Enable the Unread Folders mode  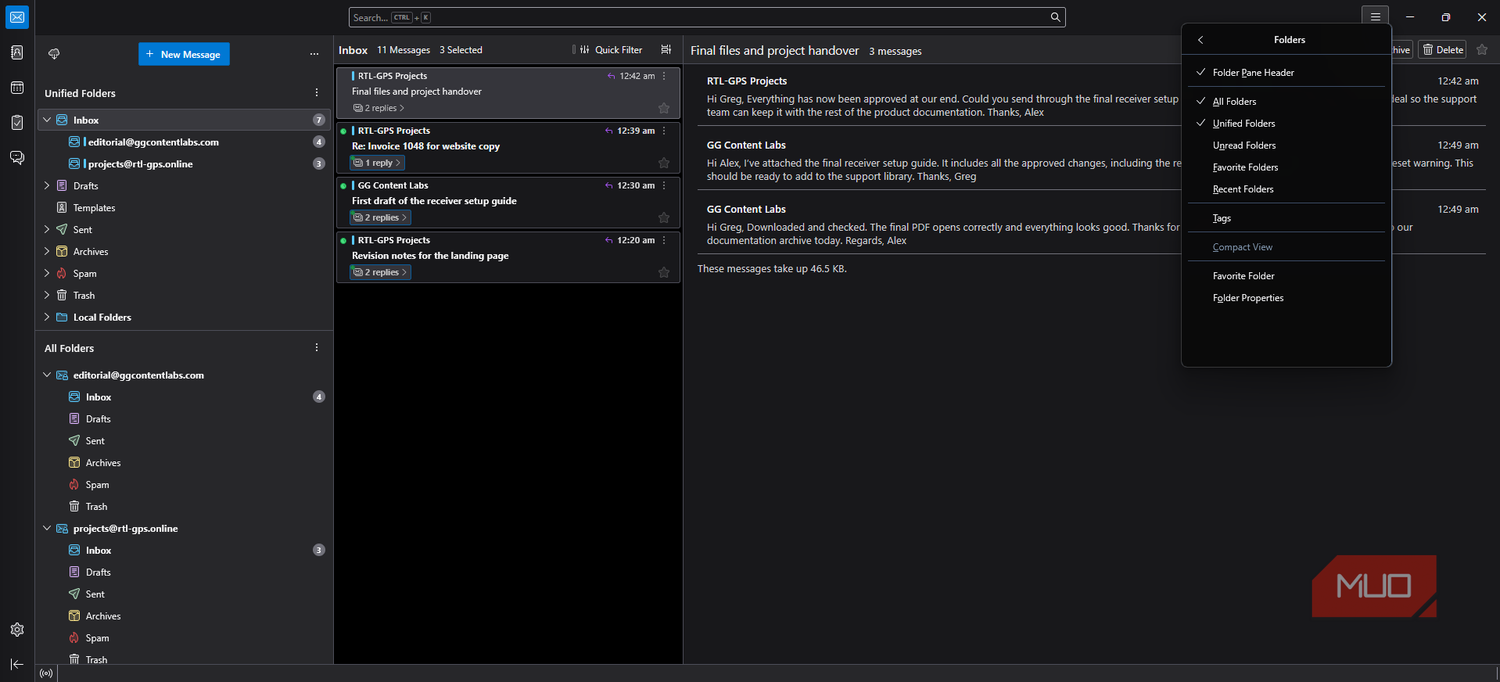(x=1286, y=145)
